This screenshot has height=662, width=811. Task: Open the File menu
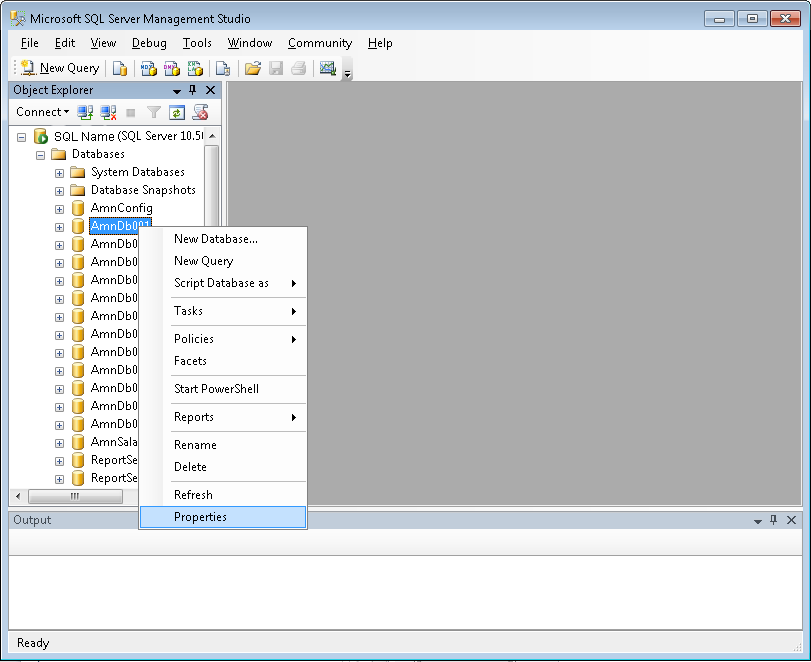click(29, 43)
